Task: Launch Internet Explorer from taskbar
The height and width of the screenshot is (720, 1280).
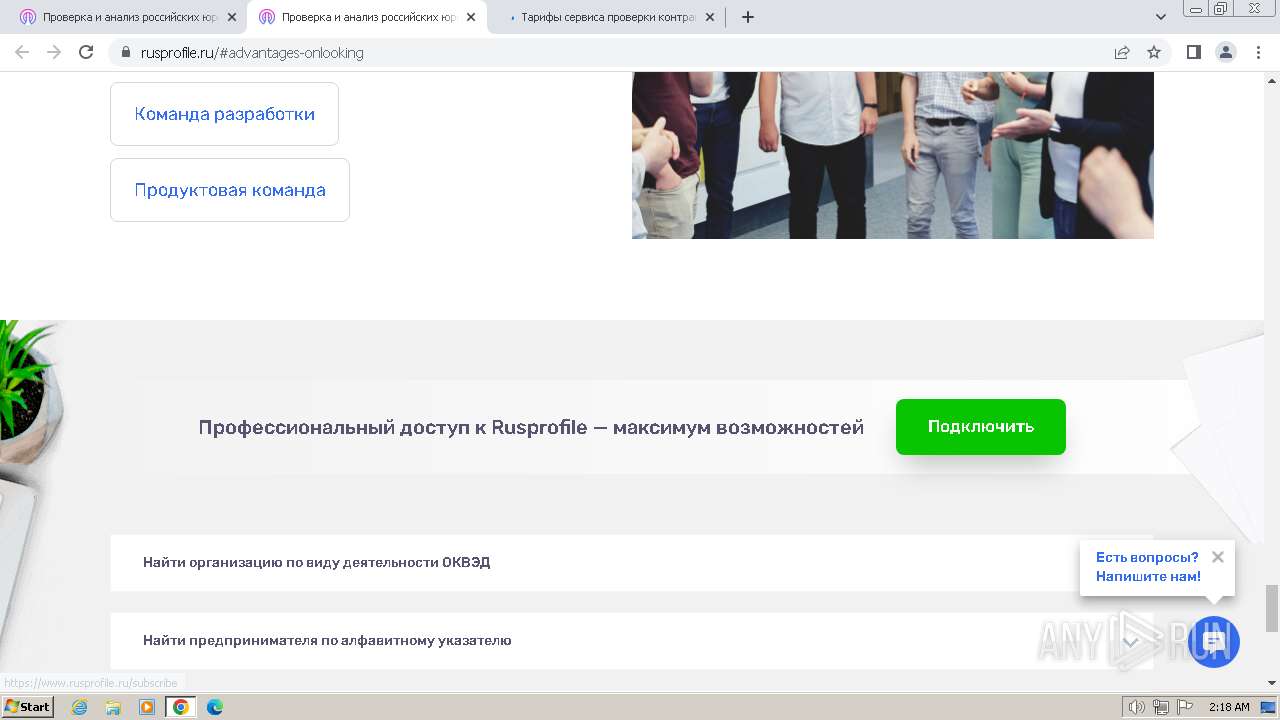Action: tap(80, 707)
